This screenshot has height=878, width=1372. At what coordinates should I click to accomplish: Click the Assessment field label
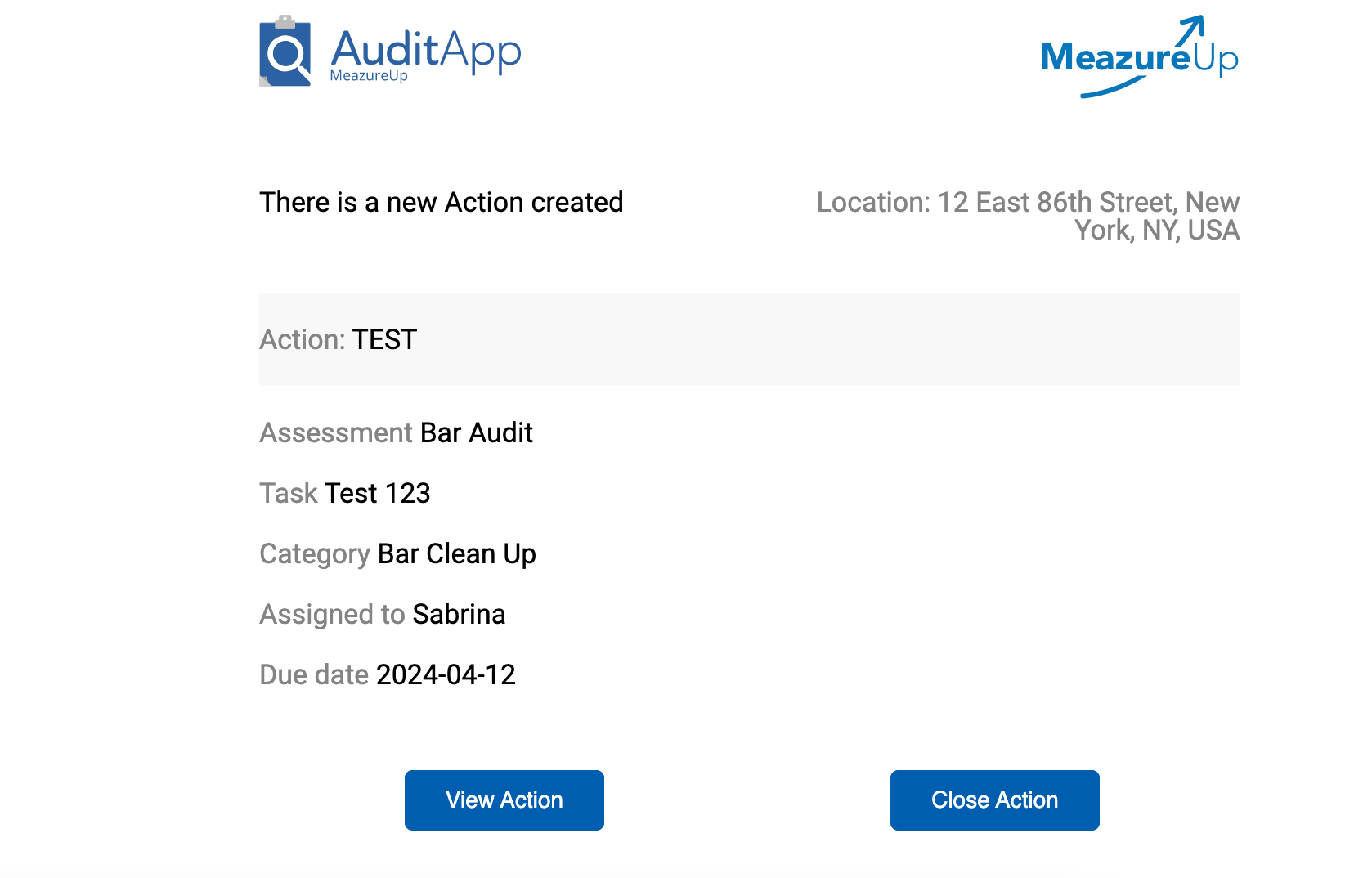[336, 432]
